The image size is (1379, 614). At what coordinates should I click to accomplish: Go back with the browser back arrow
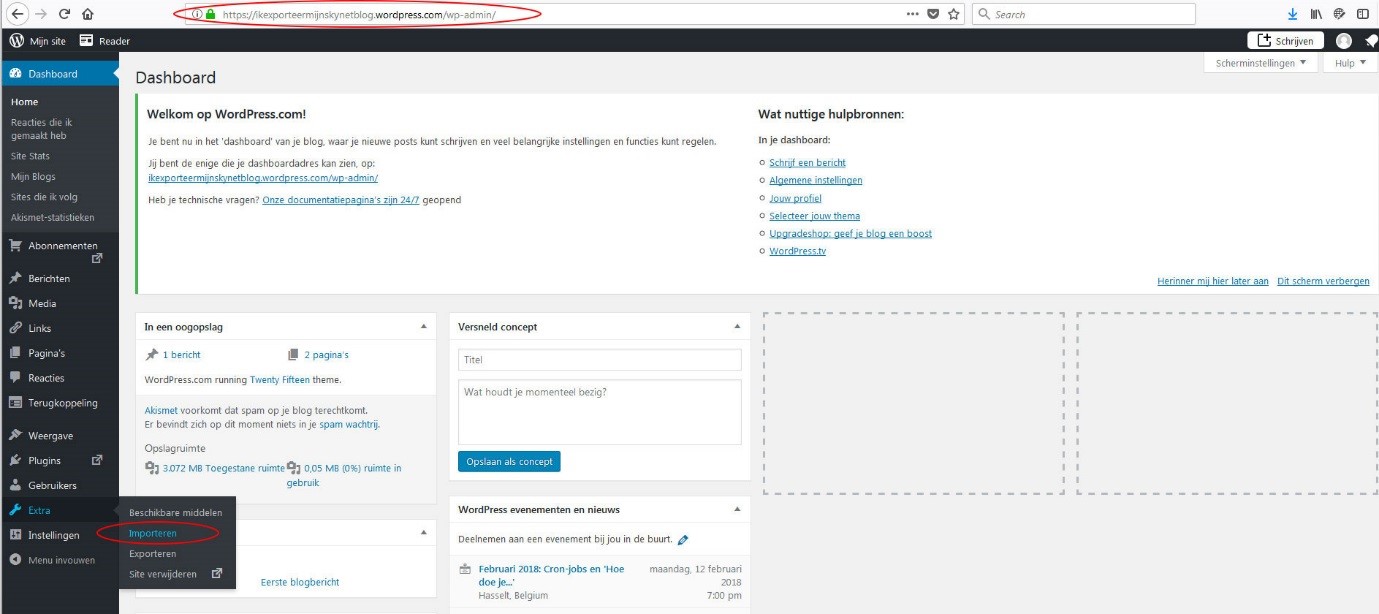point(17,14)
